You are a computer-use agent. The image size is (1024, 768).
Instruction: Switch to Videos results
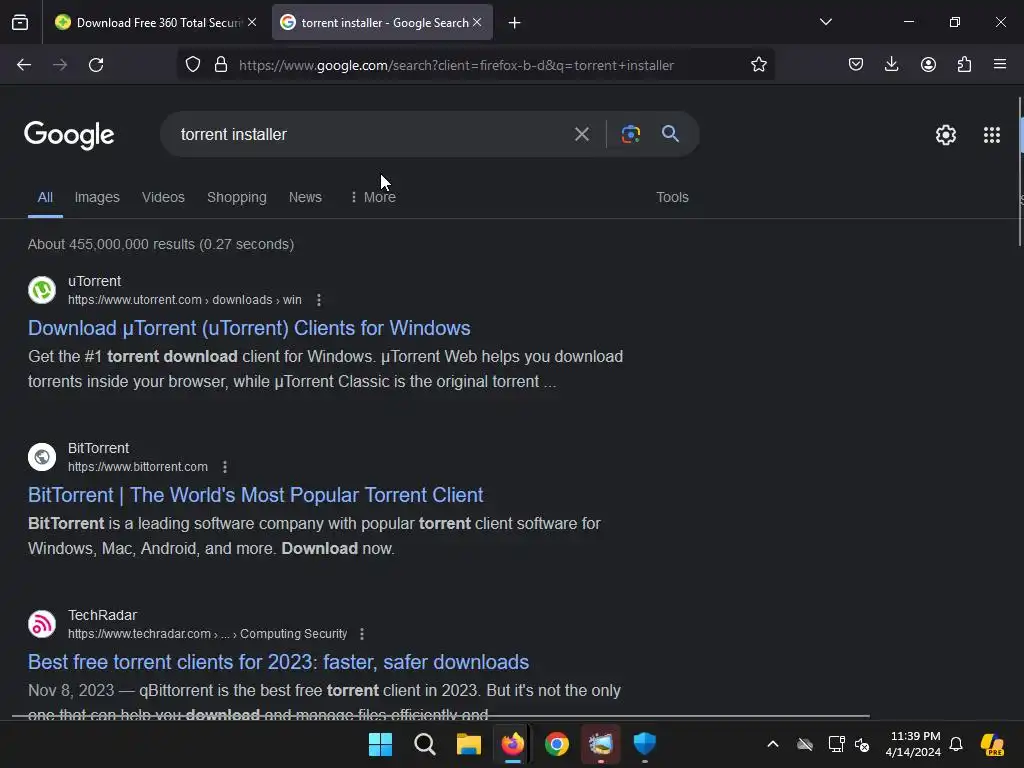(x=163, y=197)
